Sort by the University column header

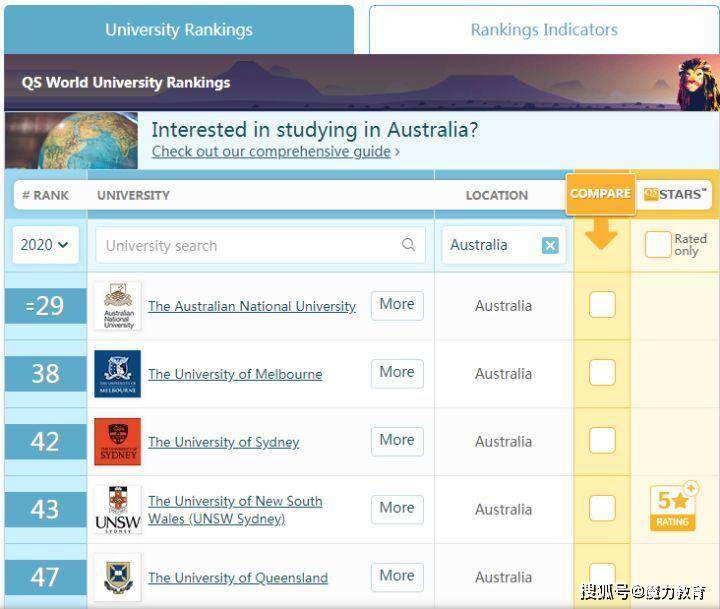[x=133, y=195]
